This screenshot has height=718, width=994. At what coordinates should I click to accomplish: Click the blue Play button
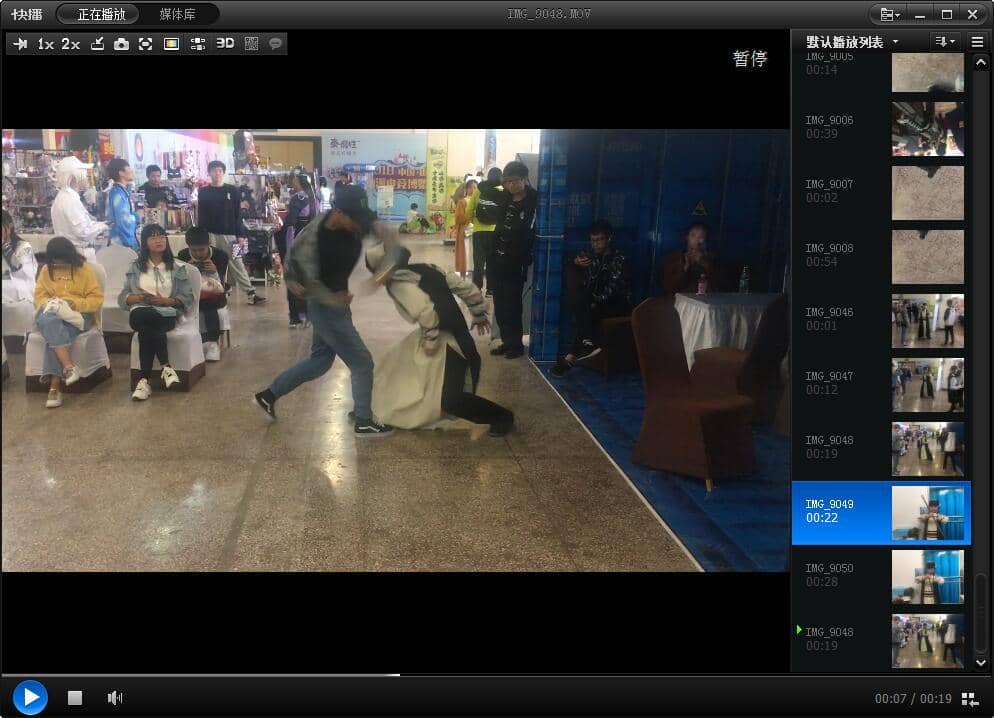click(30, 697)
